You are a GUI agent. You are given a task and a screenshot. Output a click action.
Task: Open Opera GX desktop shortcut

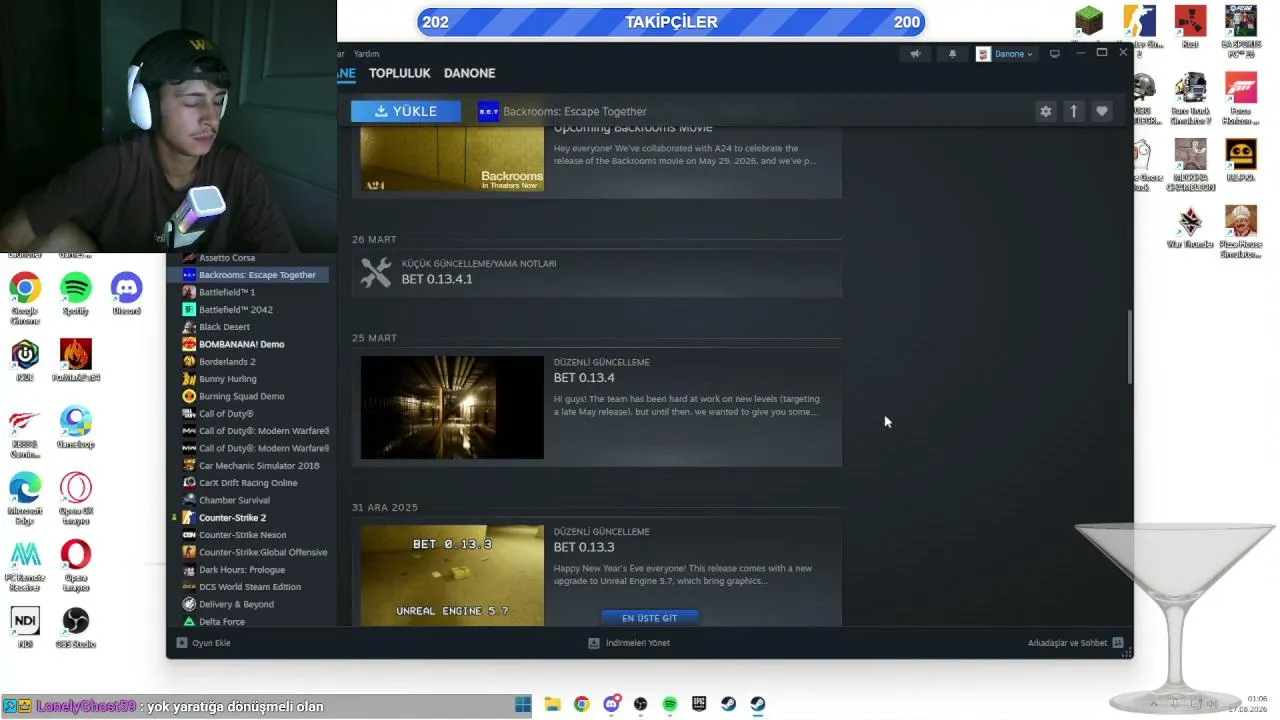tap(76, 498)
